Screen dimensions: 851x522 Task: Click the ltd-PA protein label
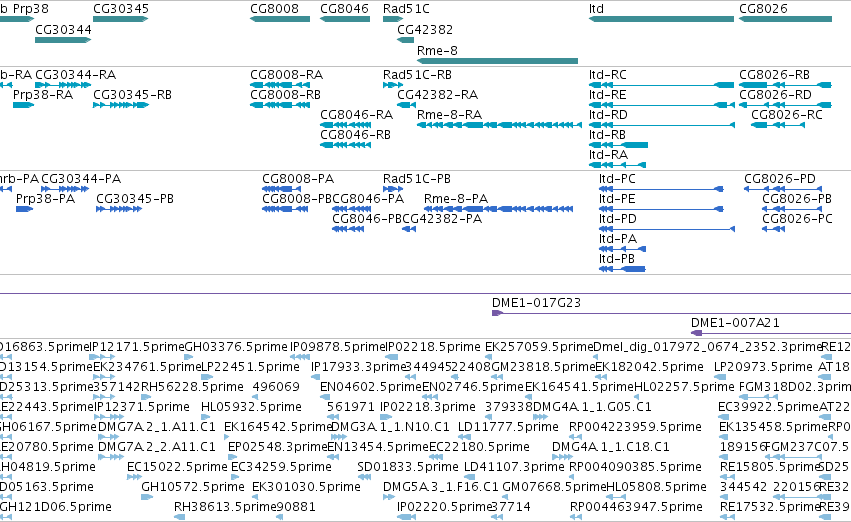point(618,239)
